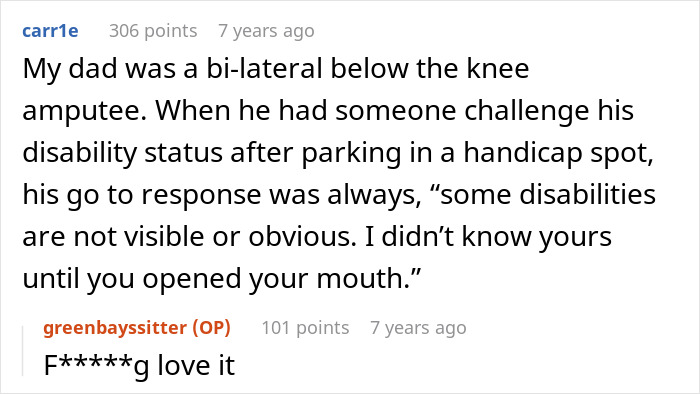Open the timestamp link on greenbayssitter's reply
Viewport: 700px width, 394px height.
click(418, 328)
